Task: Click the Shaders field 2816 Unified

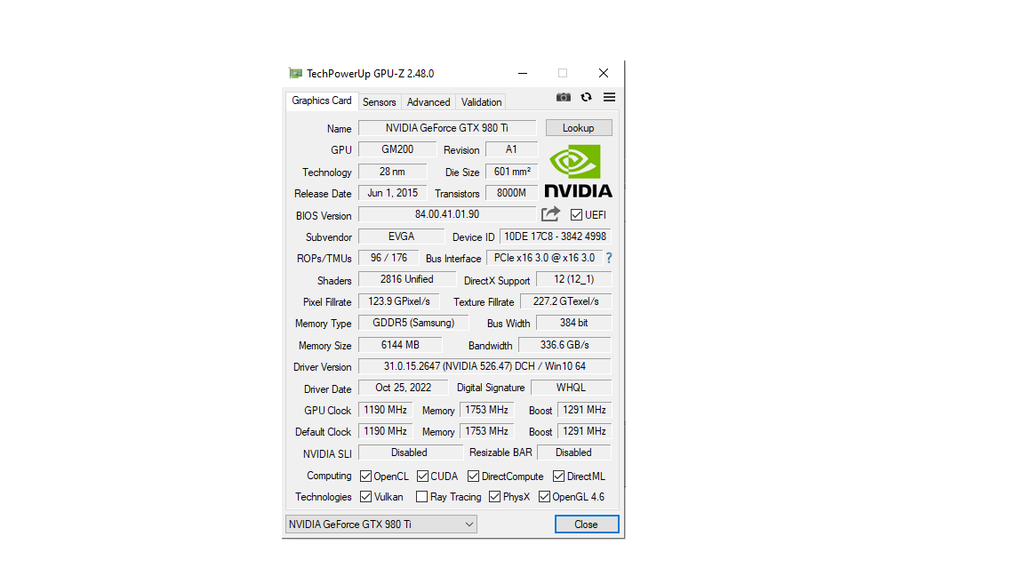Action: [x=407, y=280]
